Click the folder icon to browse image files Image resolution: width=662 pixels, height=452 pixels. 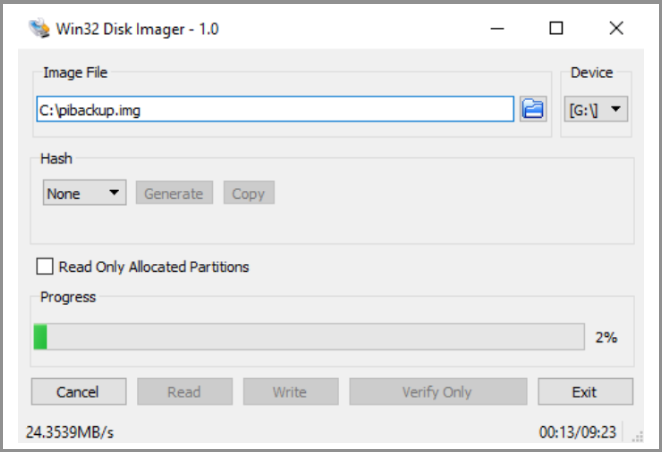pos(533,109)
